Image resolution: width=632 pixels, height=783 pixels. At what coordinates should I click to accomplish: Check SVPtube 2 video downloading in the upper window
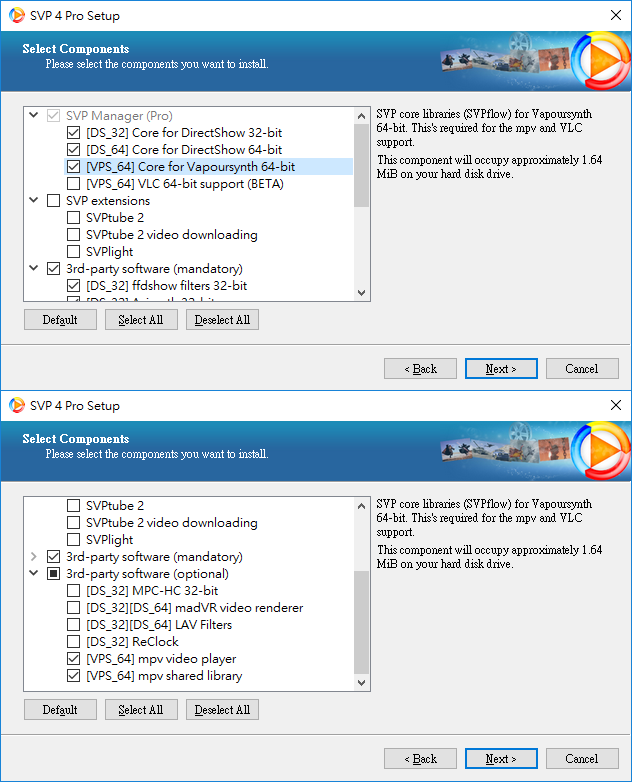(73, 235)
